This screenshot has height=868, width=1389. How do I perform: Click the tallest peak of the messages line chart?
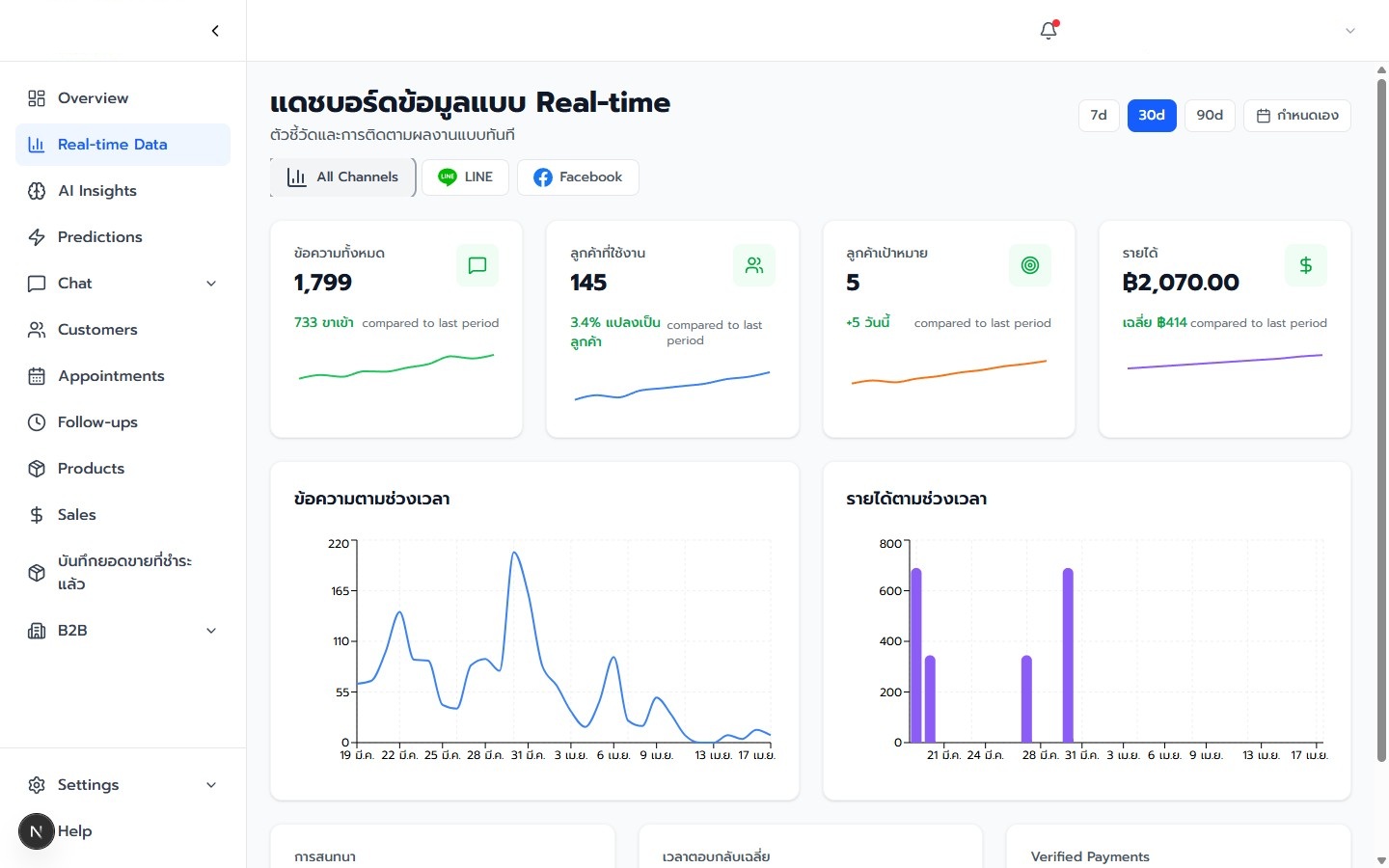[515, 553]
